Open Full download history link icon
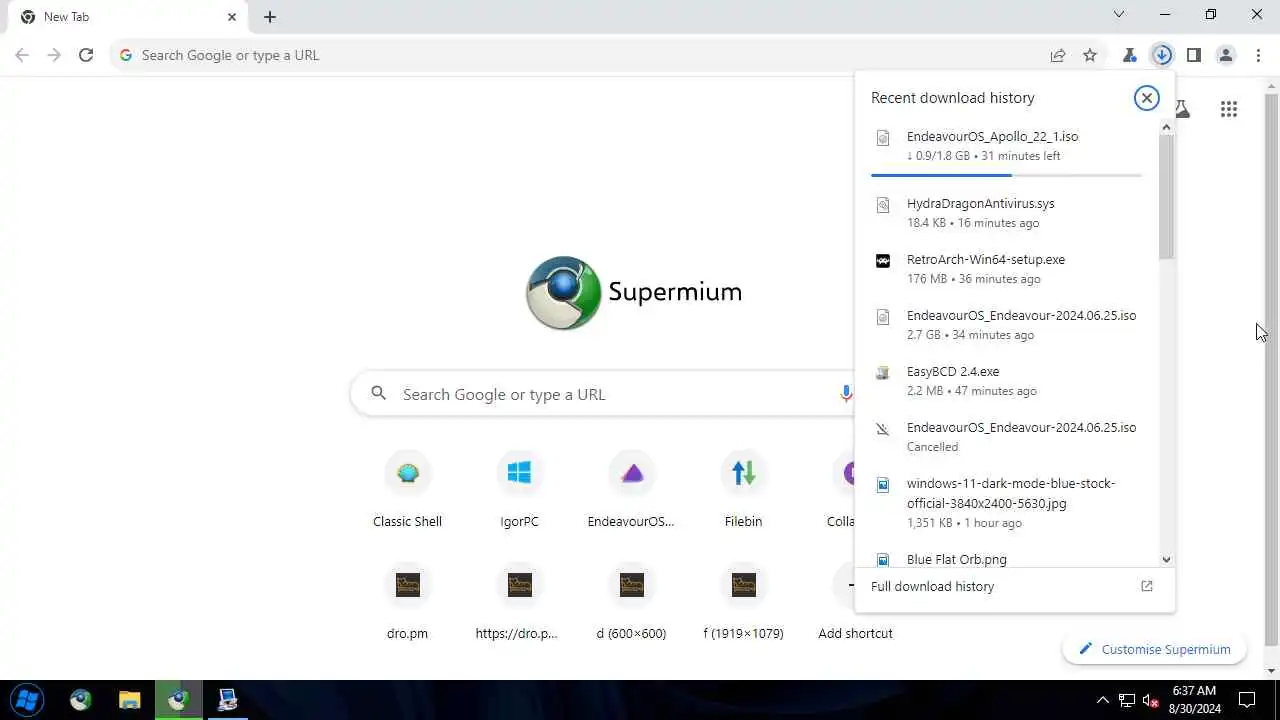Screen dimensions: 1280x720 pos(1147,586)
